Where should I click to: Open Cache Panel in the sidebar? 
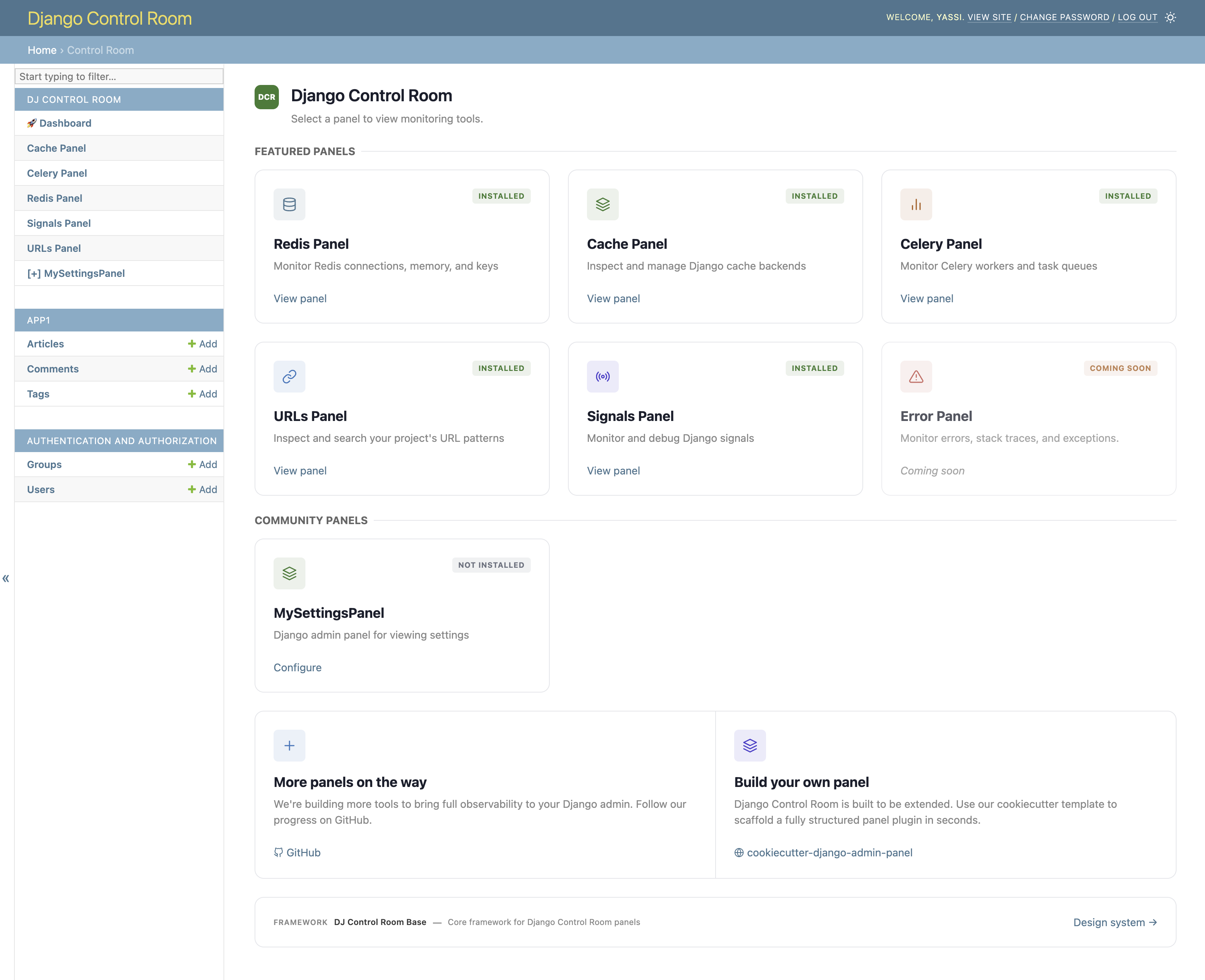(x=57, y=148)
